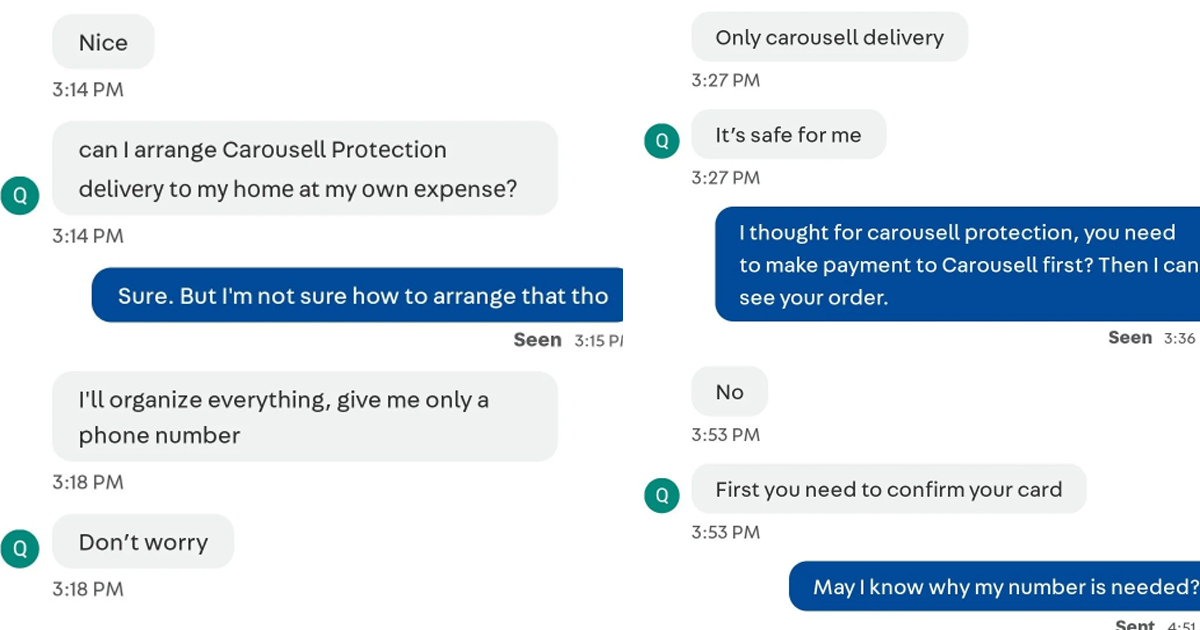Click the 'No' message bubble
Screen dimensions: 1200x630
pyautogui.click(x=729, y=391)
